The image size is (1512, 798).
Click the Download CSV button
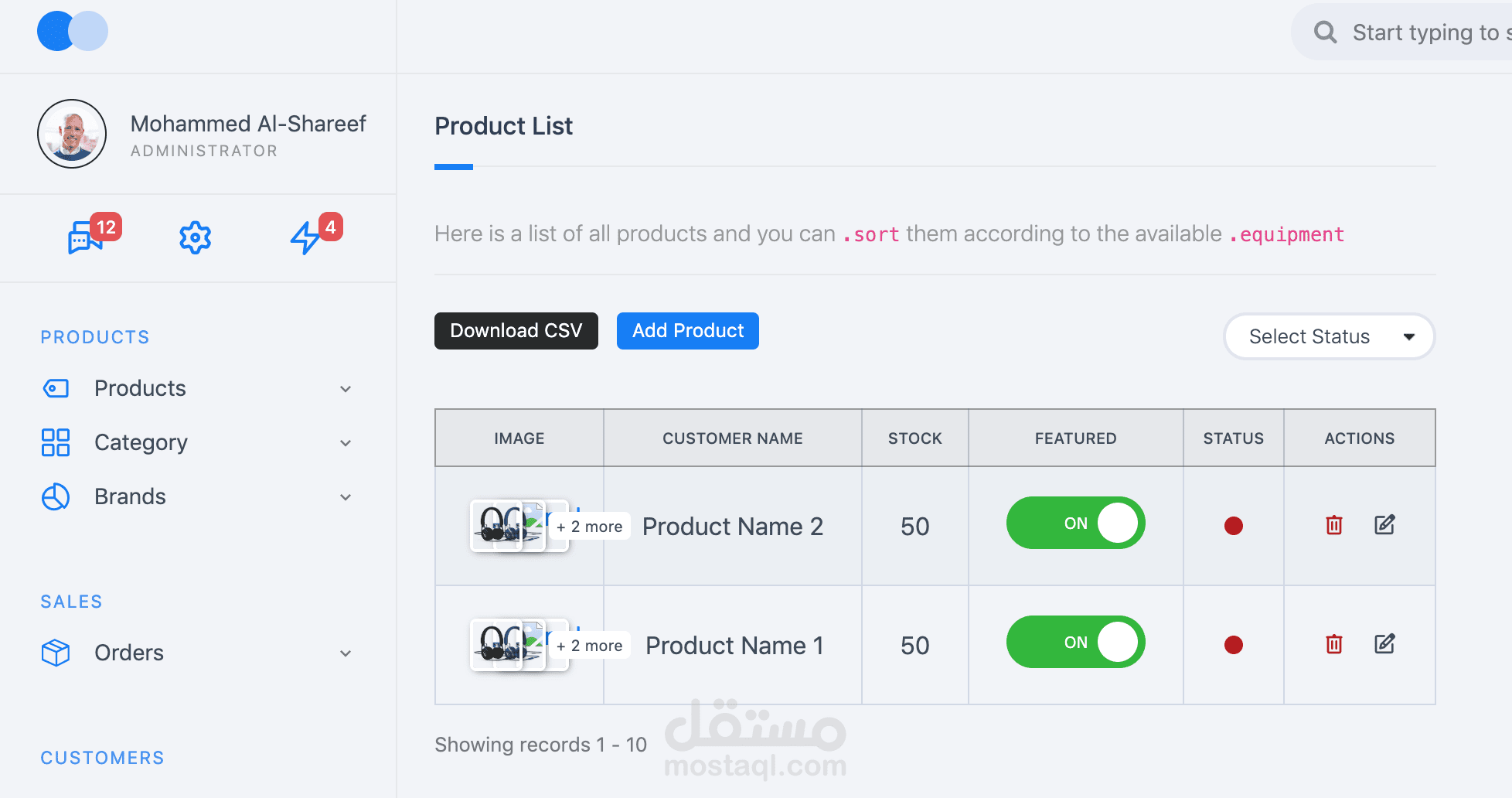[x=516, y=331]
